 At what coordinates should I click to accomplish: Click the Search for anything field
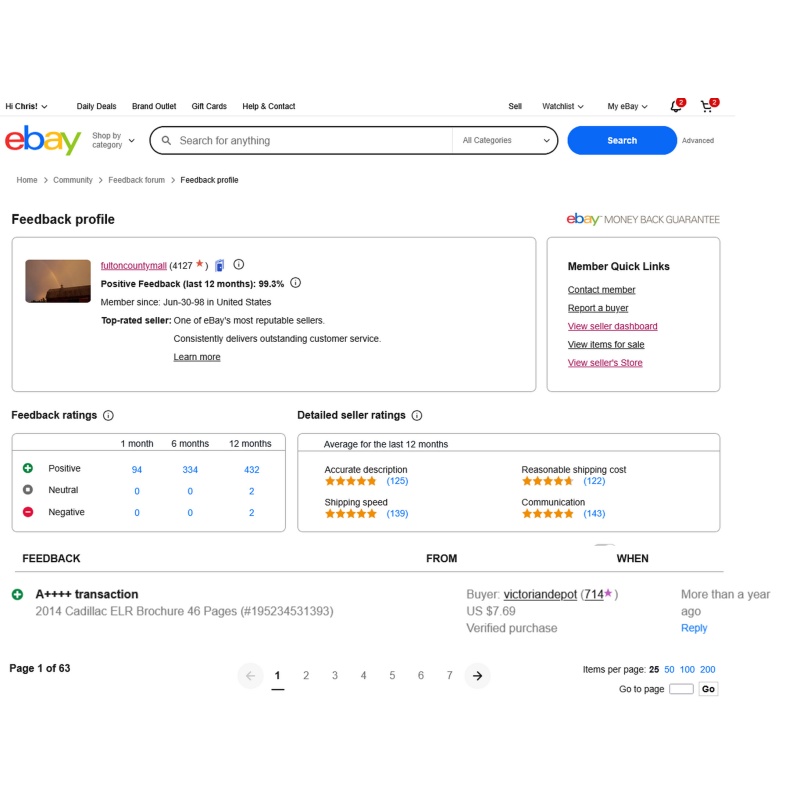301,140
